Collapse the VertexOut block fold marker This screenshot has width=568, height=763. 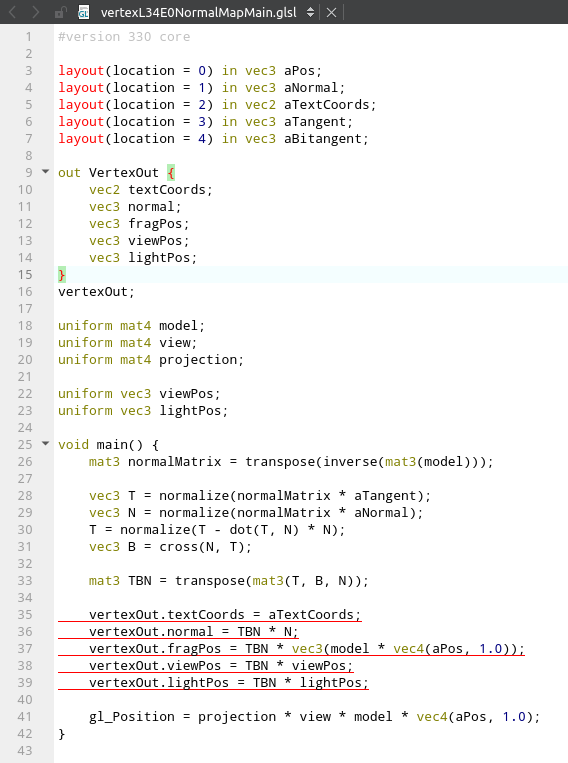point(45,172)
